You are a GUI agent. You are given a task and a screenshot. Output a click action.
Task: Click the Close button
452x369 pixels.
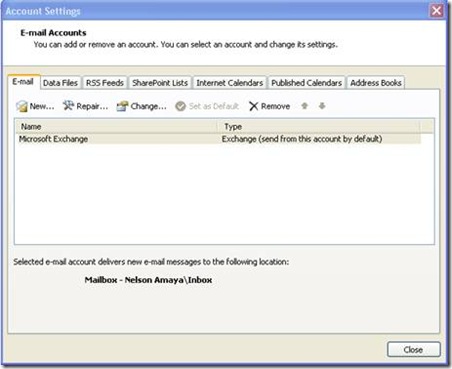tap(414, 350)
